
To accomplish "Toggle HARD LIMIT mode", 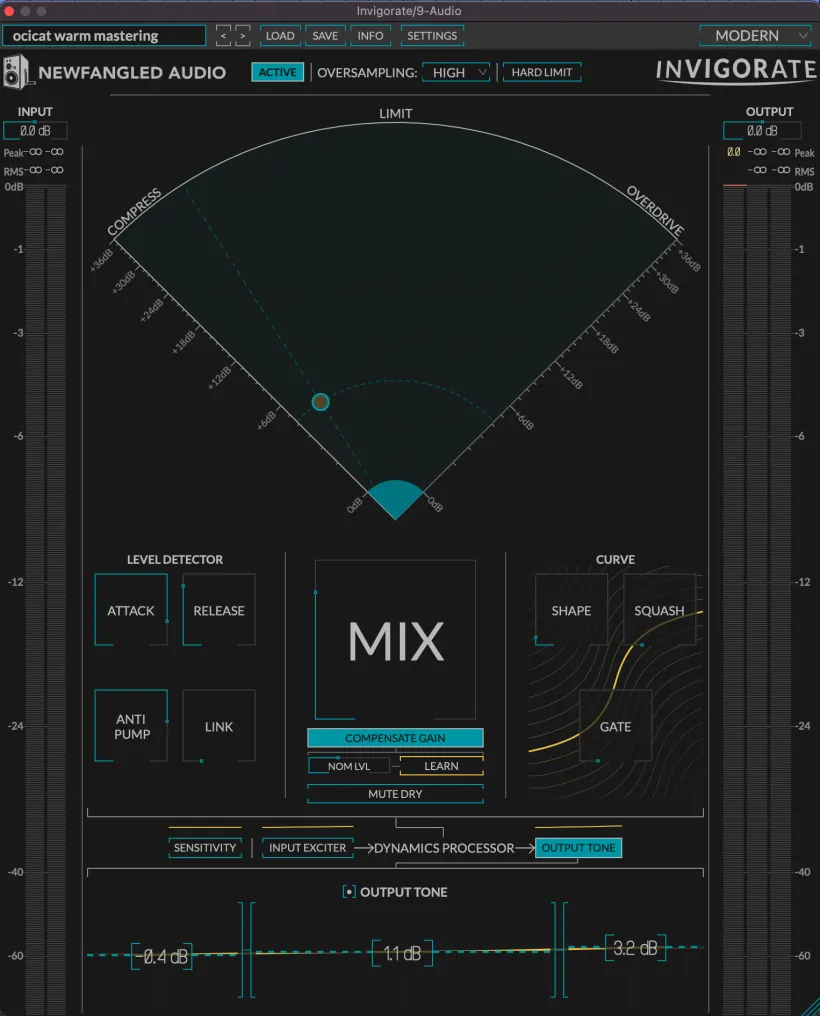I will [541, 73].
